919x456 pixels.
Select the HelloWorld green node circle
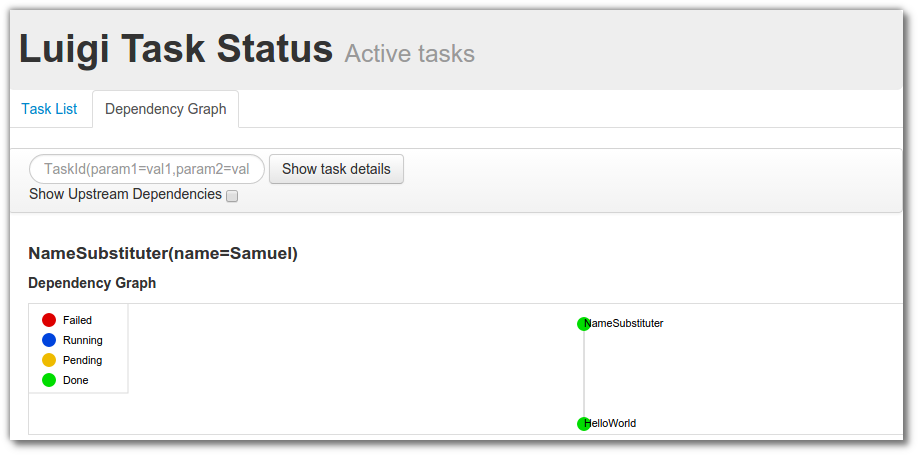click(583, 423)
